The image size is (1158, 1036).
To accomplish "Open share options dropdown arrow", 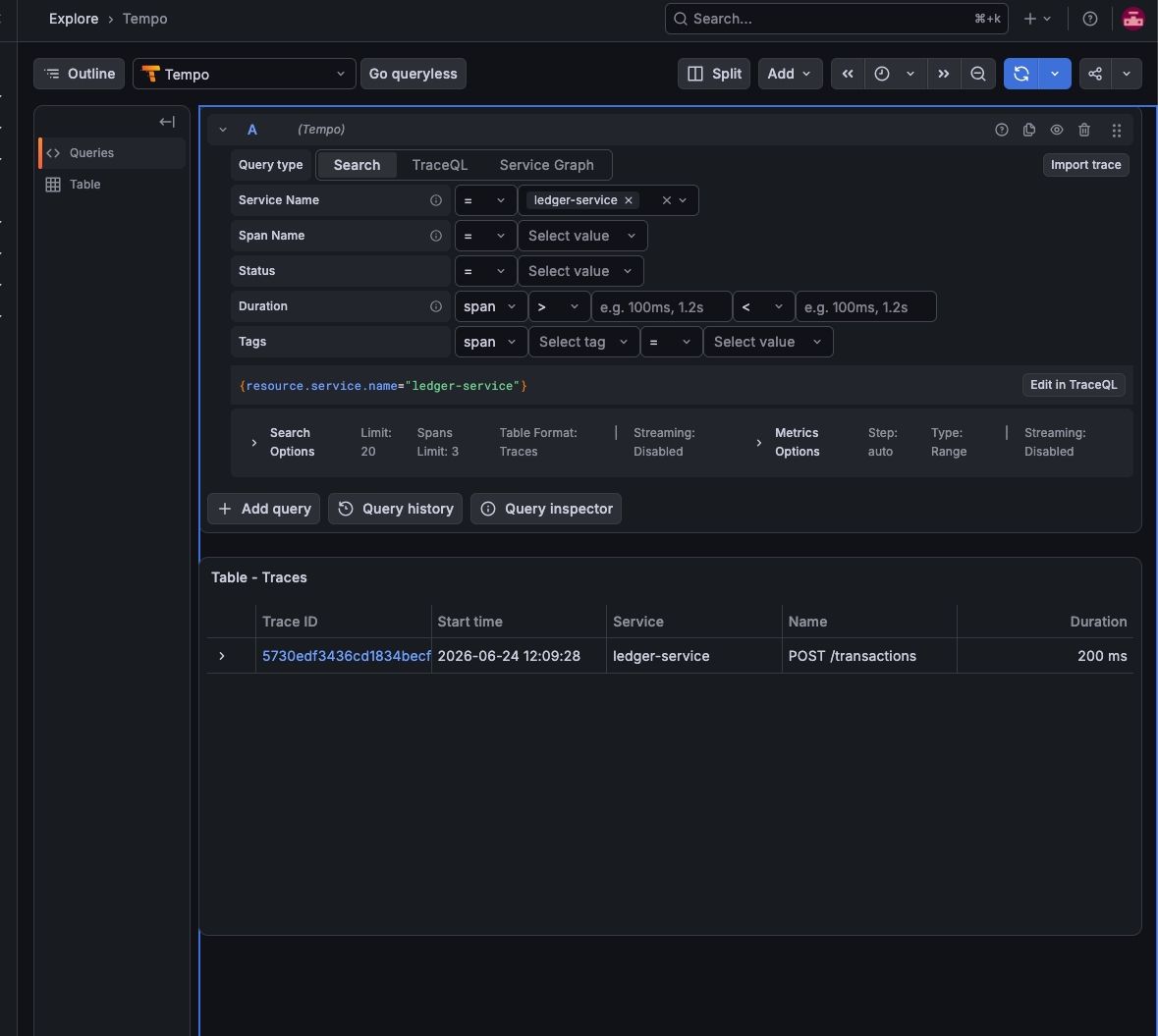I will [x=1127, y=74].
